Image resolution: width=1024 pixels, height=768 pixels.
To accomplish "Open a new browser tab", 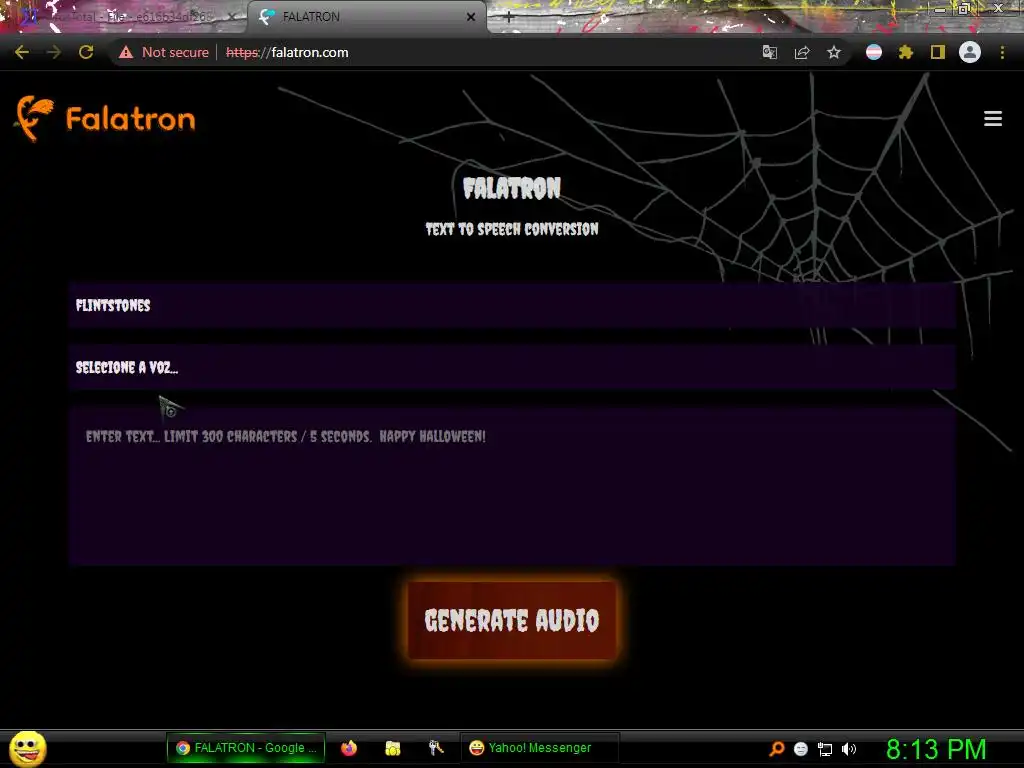I will [509, 18].
